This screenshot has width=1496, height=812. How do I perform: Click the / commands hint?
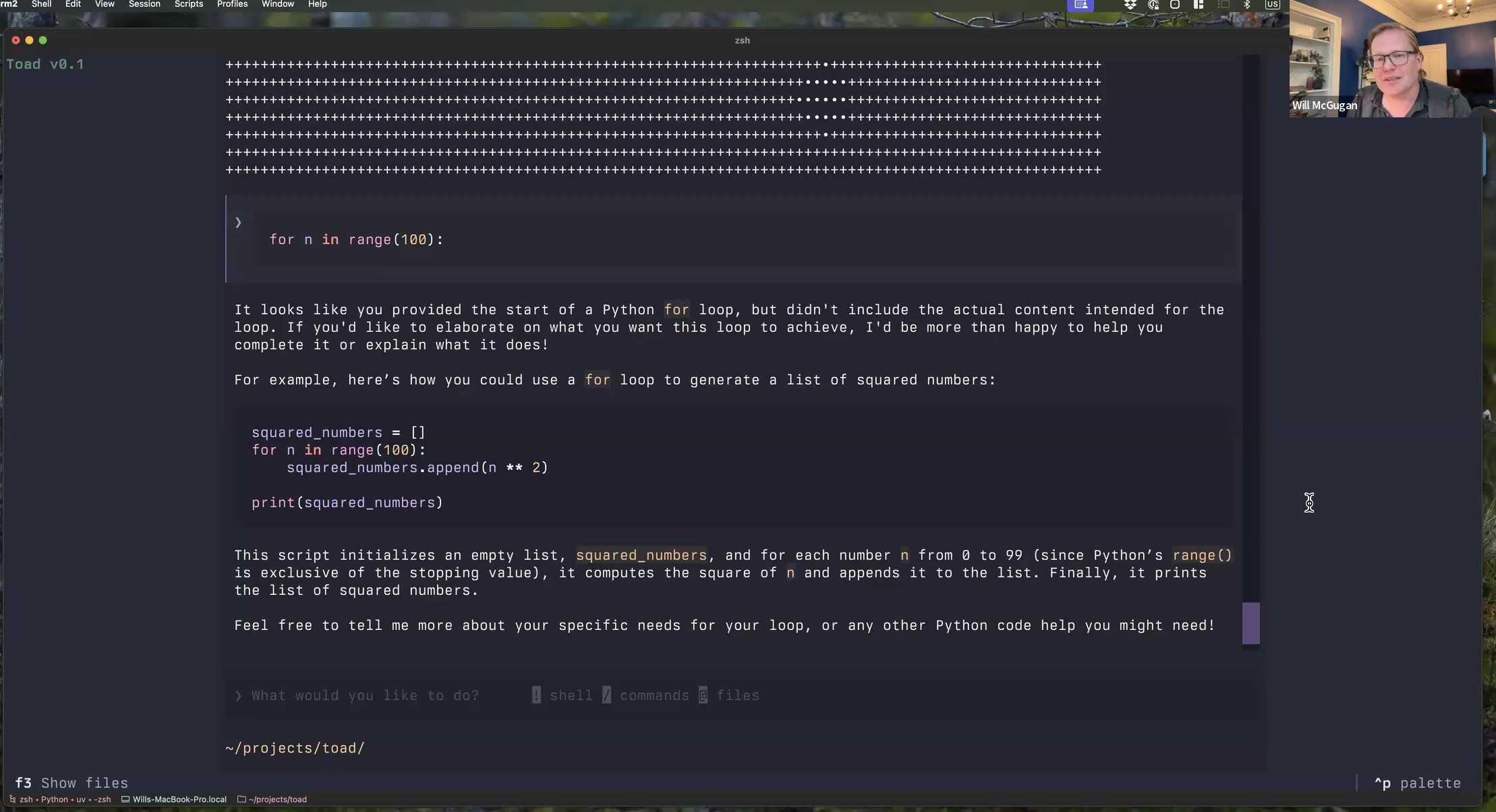tap(606, 695)
